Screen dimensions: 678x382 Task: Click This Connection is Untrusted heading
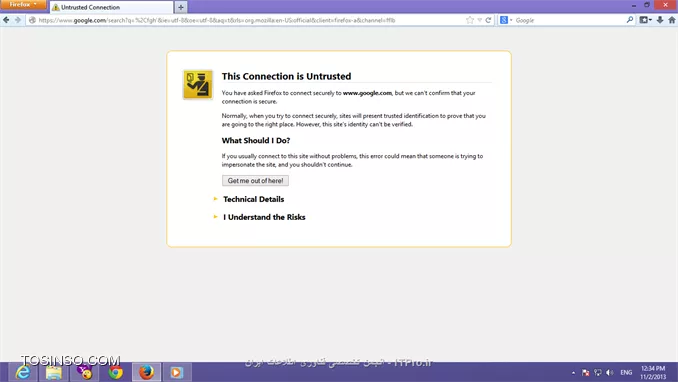pos(286,76)
